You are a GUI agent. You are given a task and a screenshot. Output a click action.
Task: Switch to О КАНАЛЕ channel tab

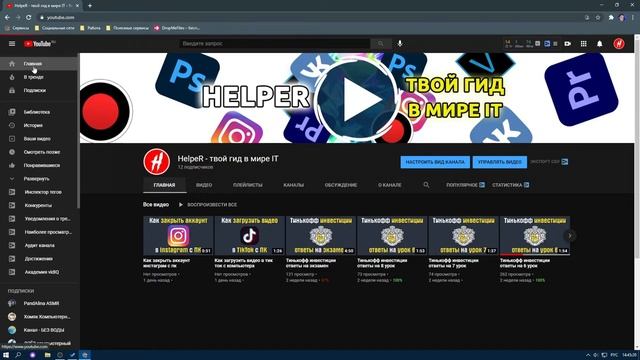389,185
